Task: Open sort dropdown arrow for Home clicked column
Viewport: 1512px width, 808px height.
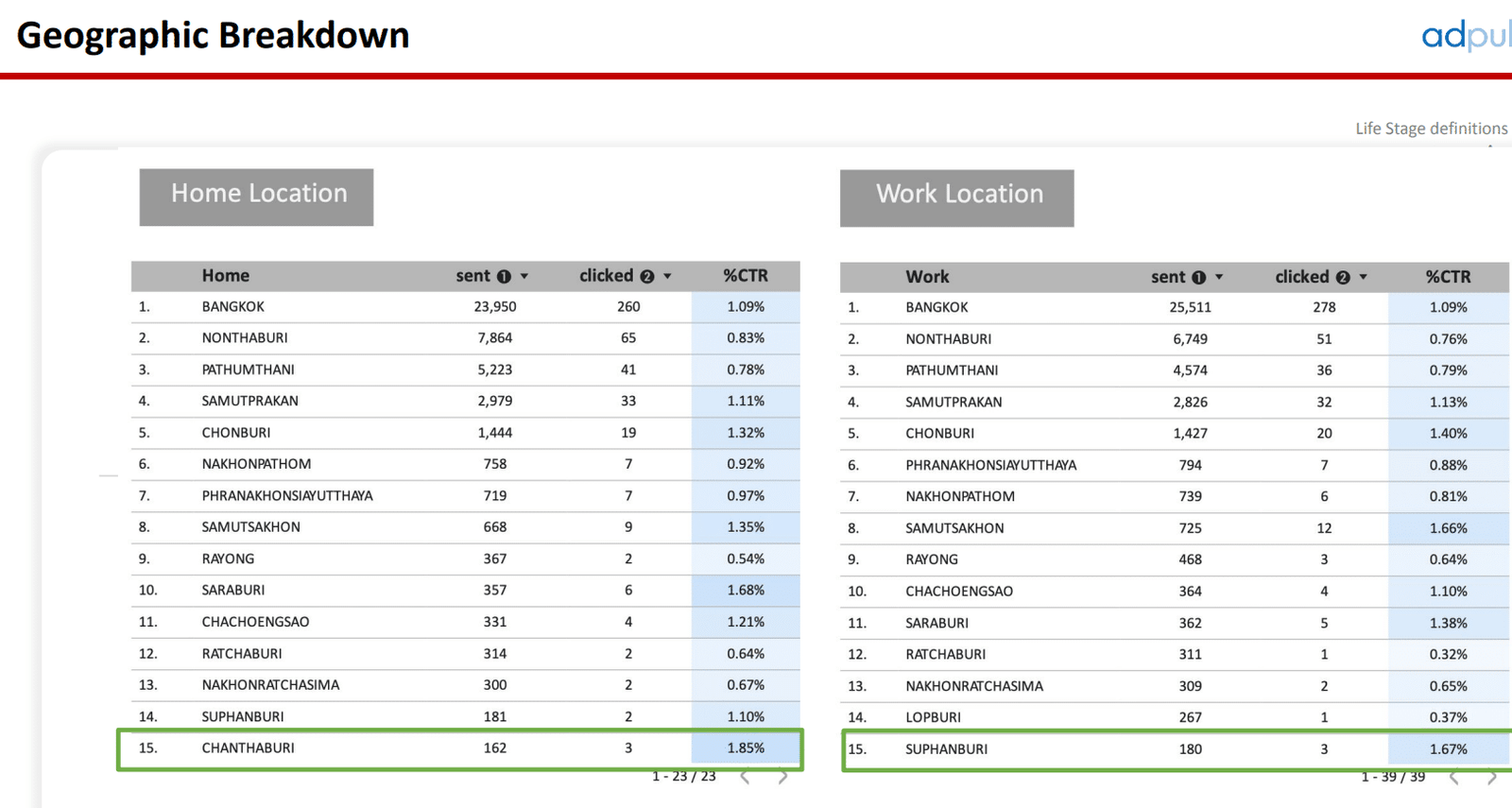Action: pos(667,277)
